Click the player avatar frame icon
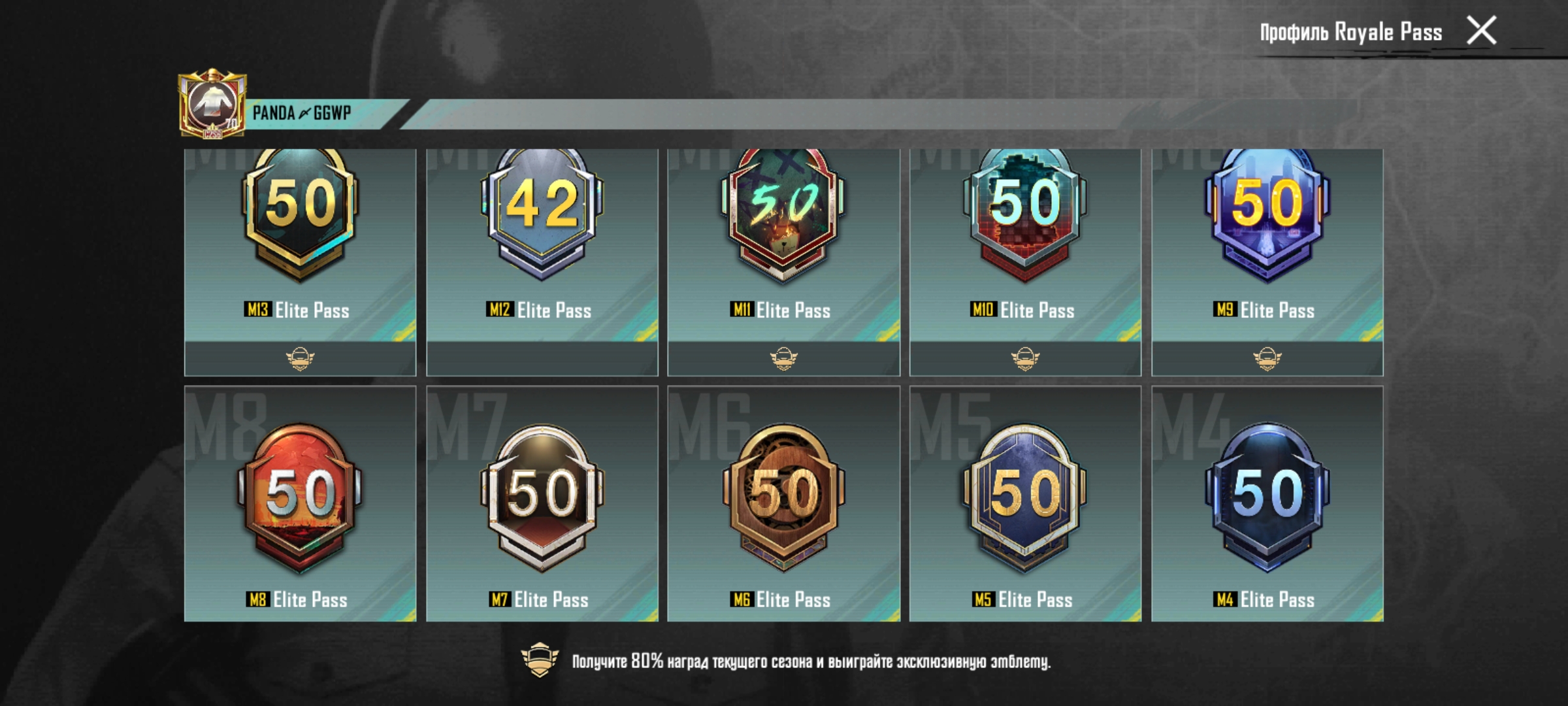Screen dimensions: 1568x706 click(x=212, y=103)
